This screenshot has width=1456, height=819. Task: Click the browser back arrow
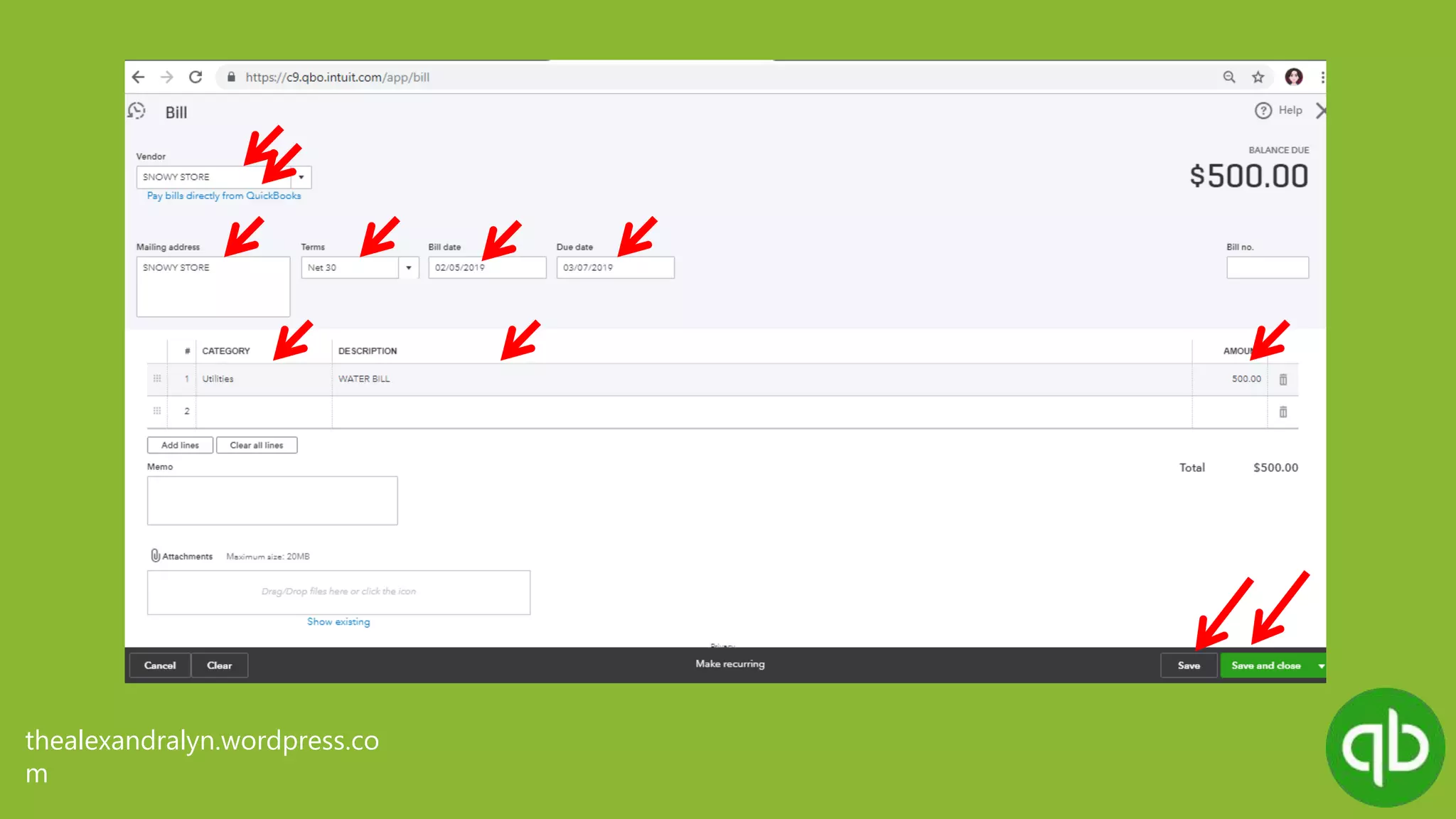coord(139,77)
